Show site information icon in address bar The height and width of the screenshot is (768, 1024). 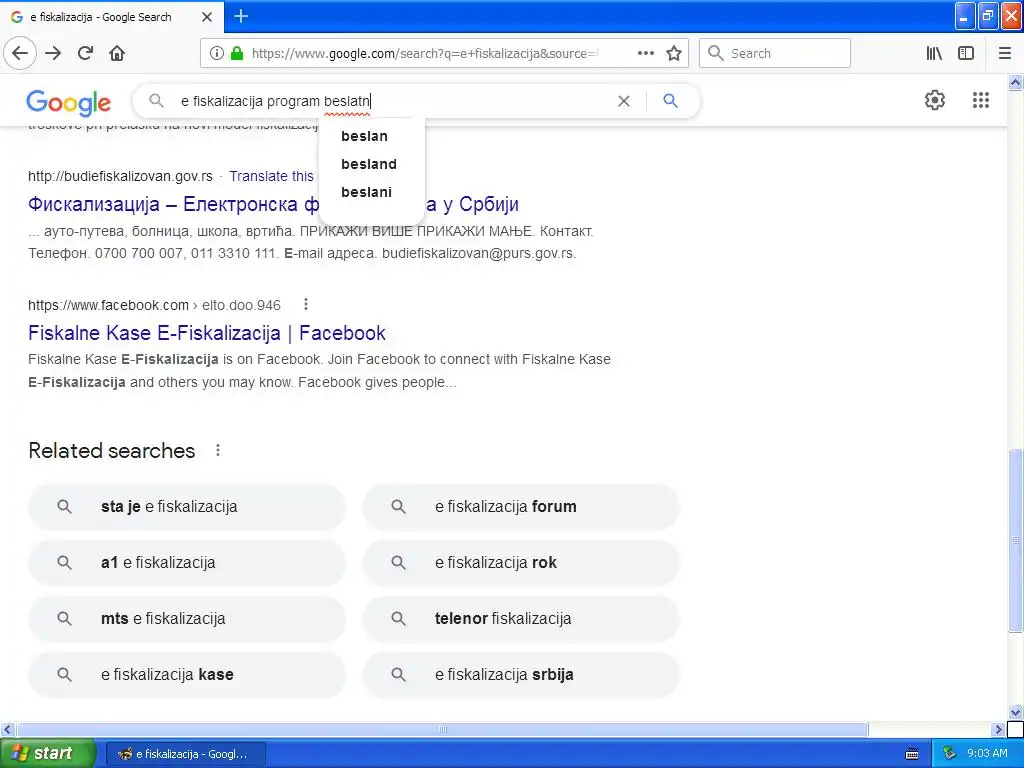[x=216, y=53]
